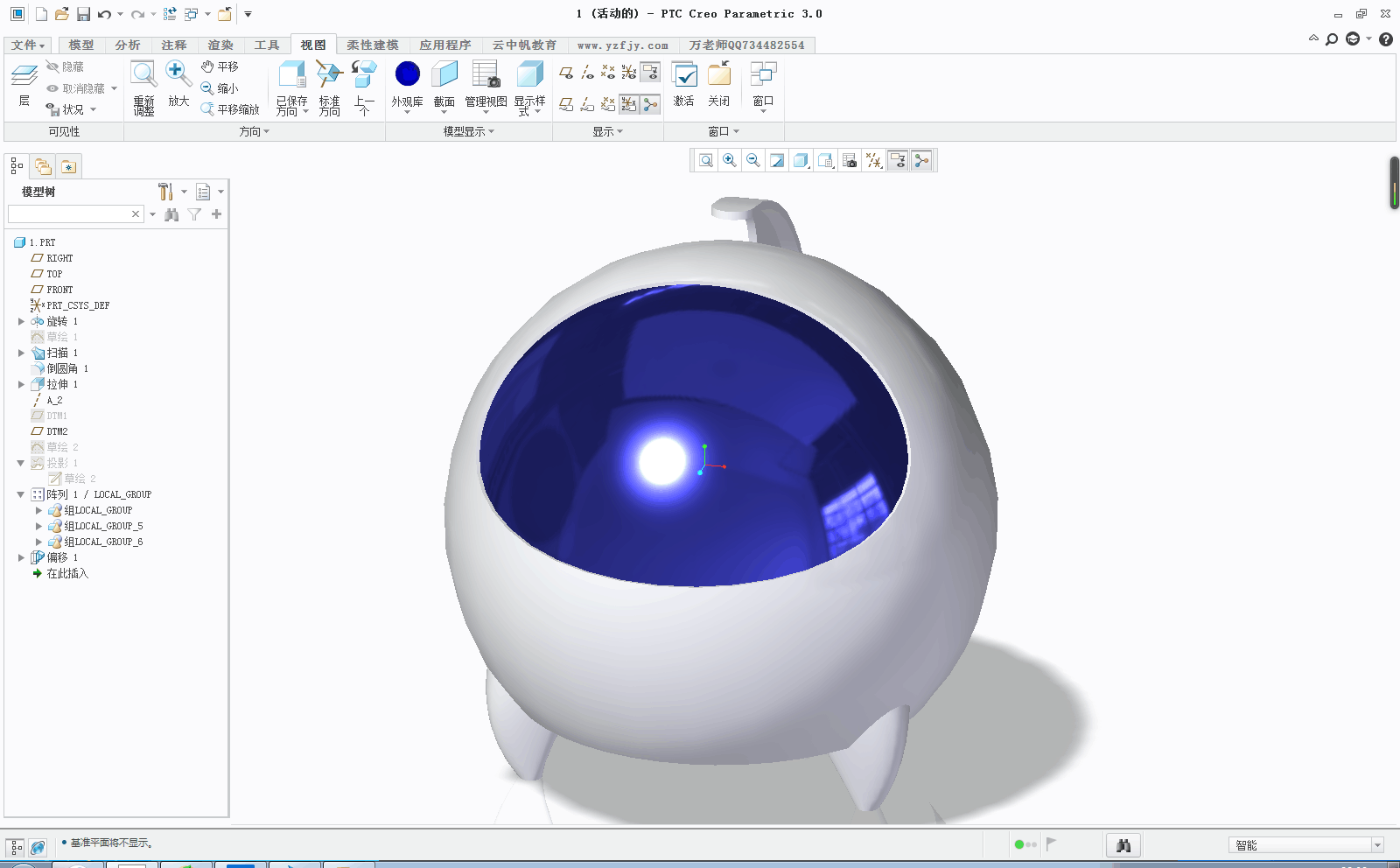
Task: Expand the 旋转 1 feature in the model tree
Action: (21, 321)
